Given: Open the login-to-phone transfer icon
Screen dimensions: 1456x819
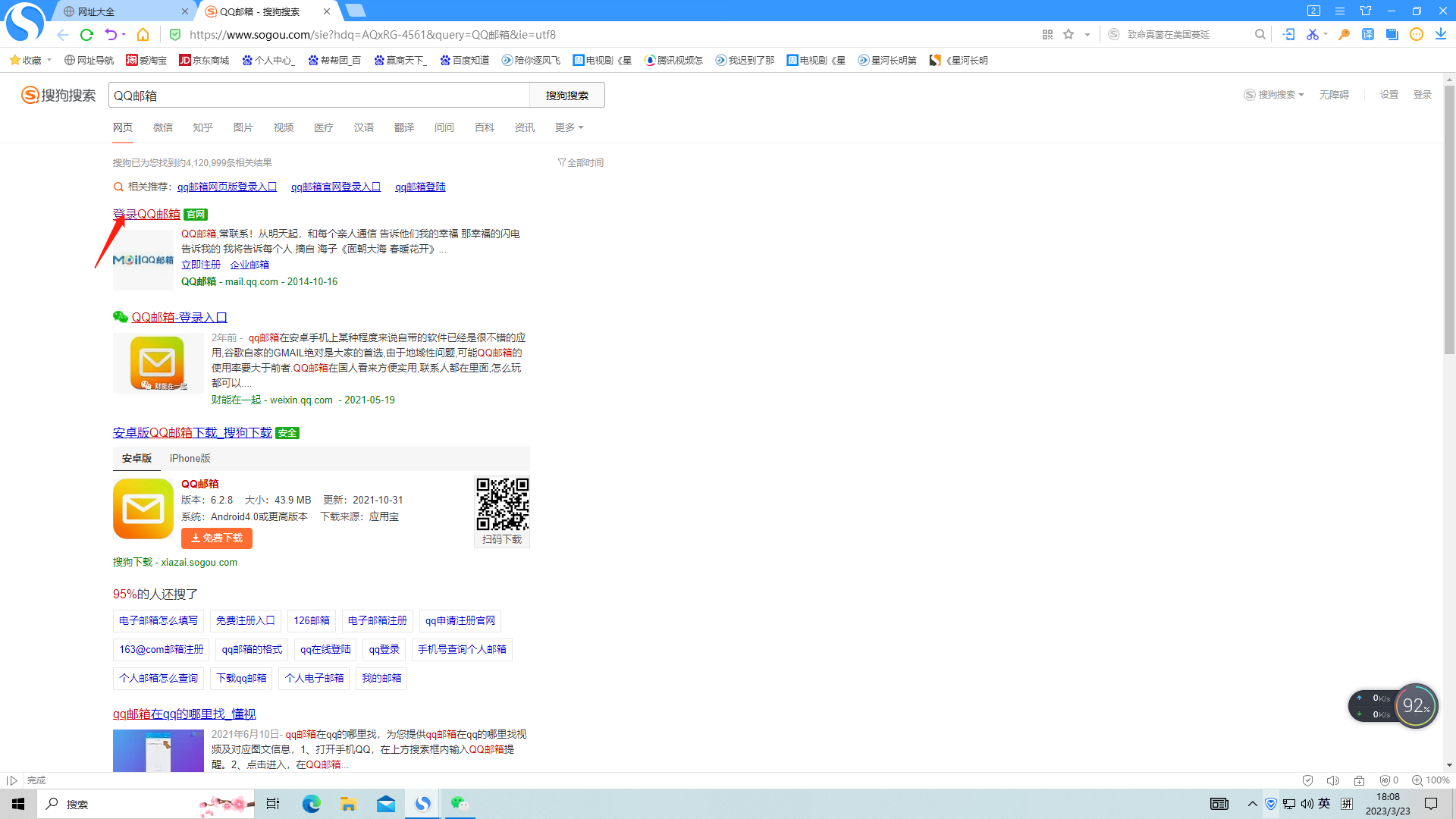Looking at the screenshot, I should (1288, 34).
